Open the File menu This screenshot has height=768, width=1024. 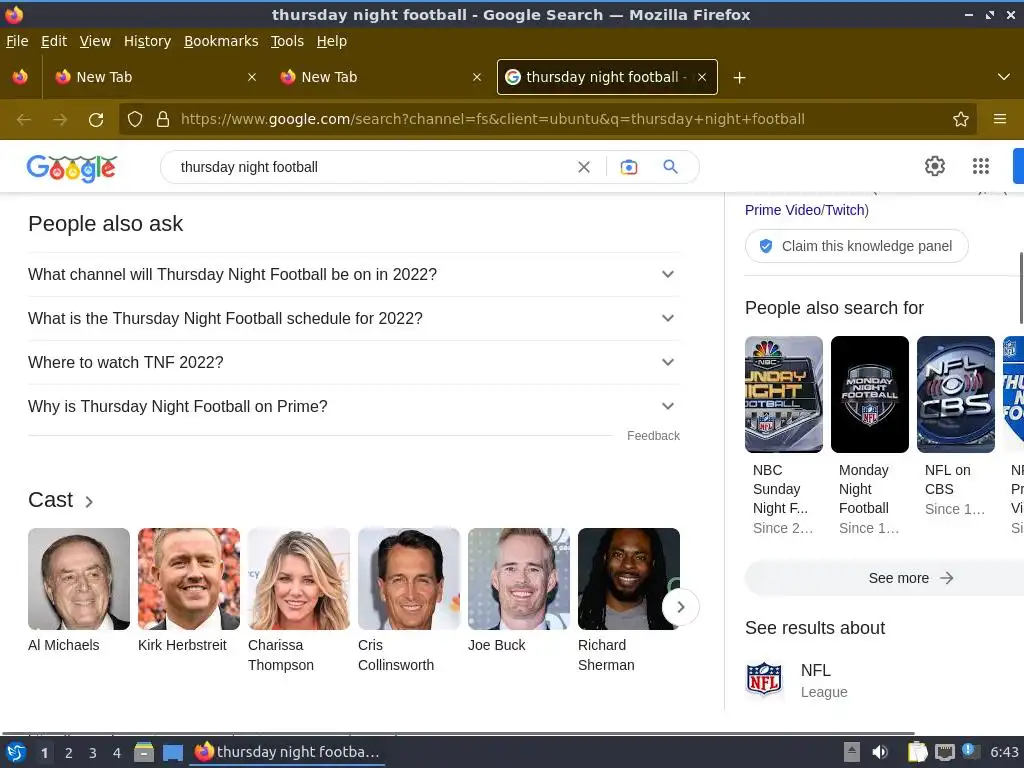click(17, 41)
